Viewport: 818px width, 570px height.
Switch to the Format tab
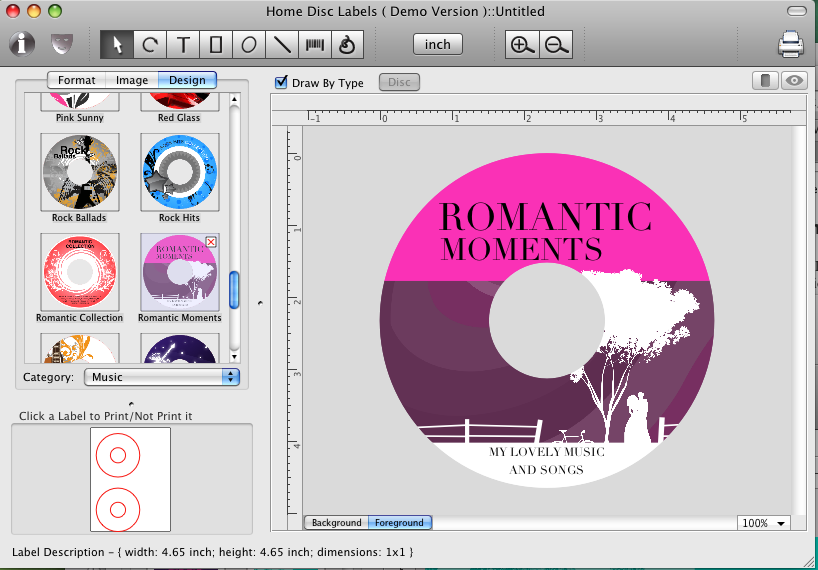(77, 80)
